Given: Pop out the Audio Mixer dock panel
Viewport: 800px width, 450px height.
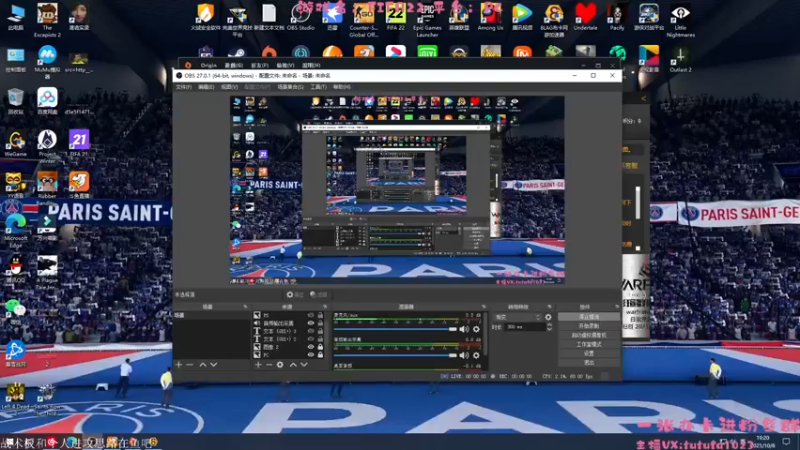Looking at the screenshot, I should 484,307.
